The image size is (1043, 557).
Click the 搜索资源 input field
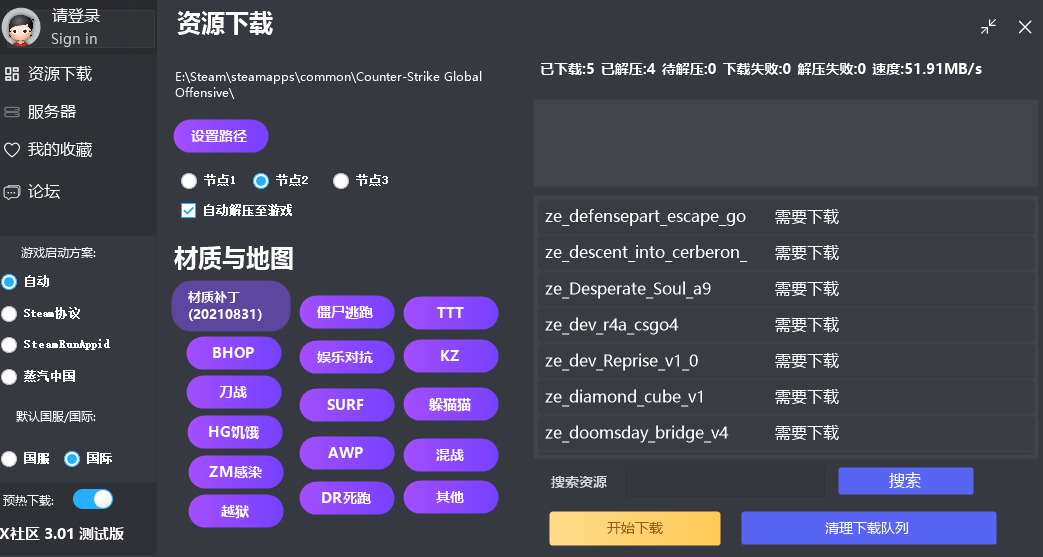click(x=725, y=481)
